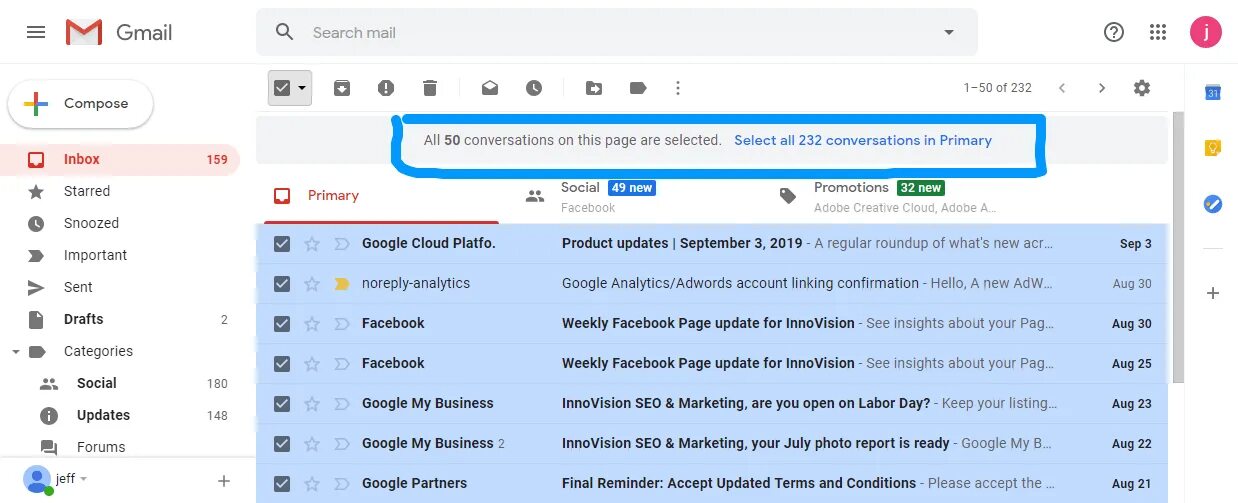Snooze selected conversations with clock icon
Viewport: 1238px width, 503px height.
click(534, 88)
